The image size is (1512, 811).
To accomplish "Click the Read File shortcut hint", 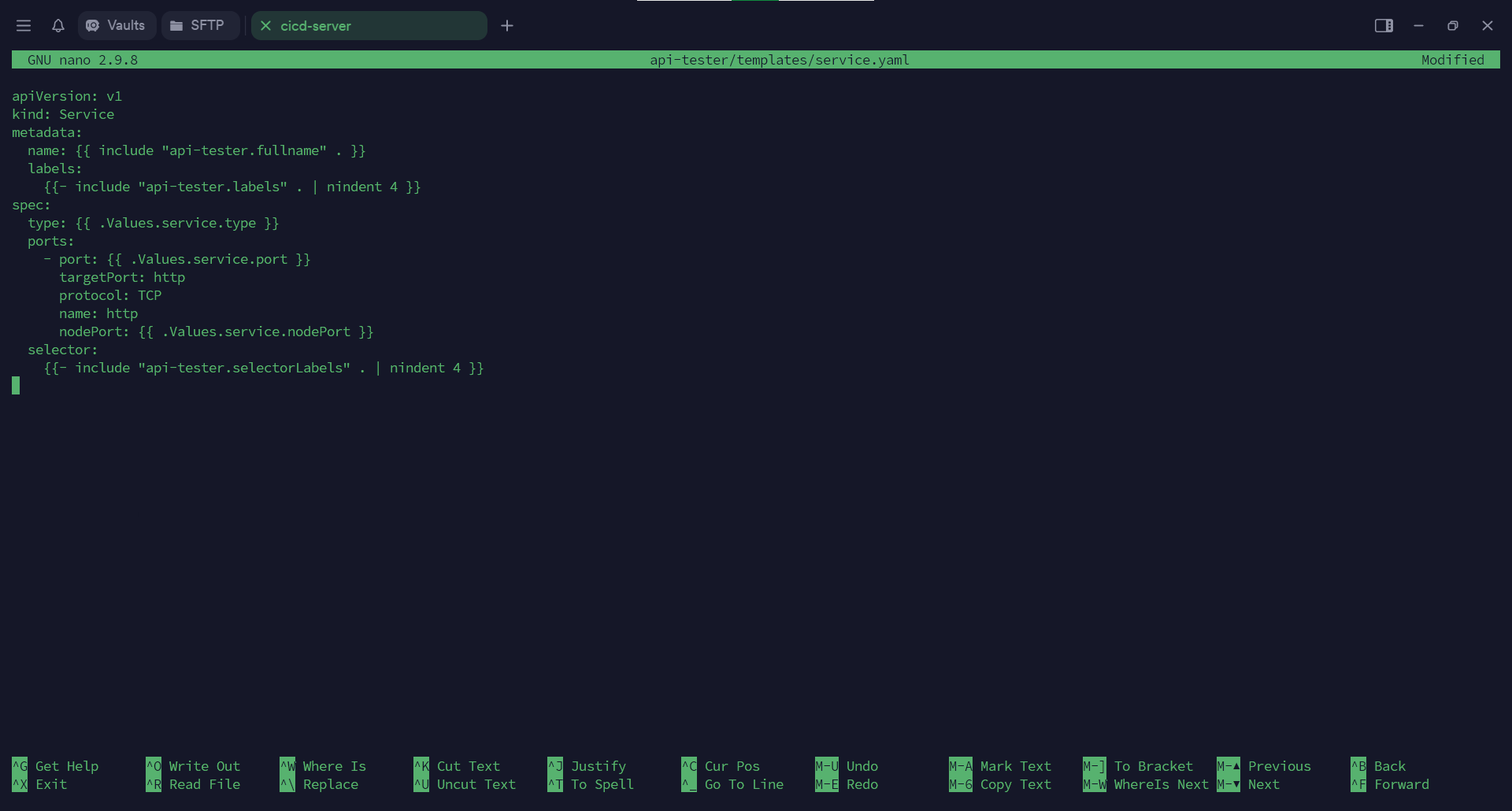I will (x=193, y=784).
